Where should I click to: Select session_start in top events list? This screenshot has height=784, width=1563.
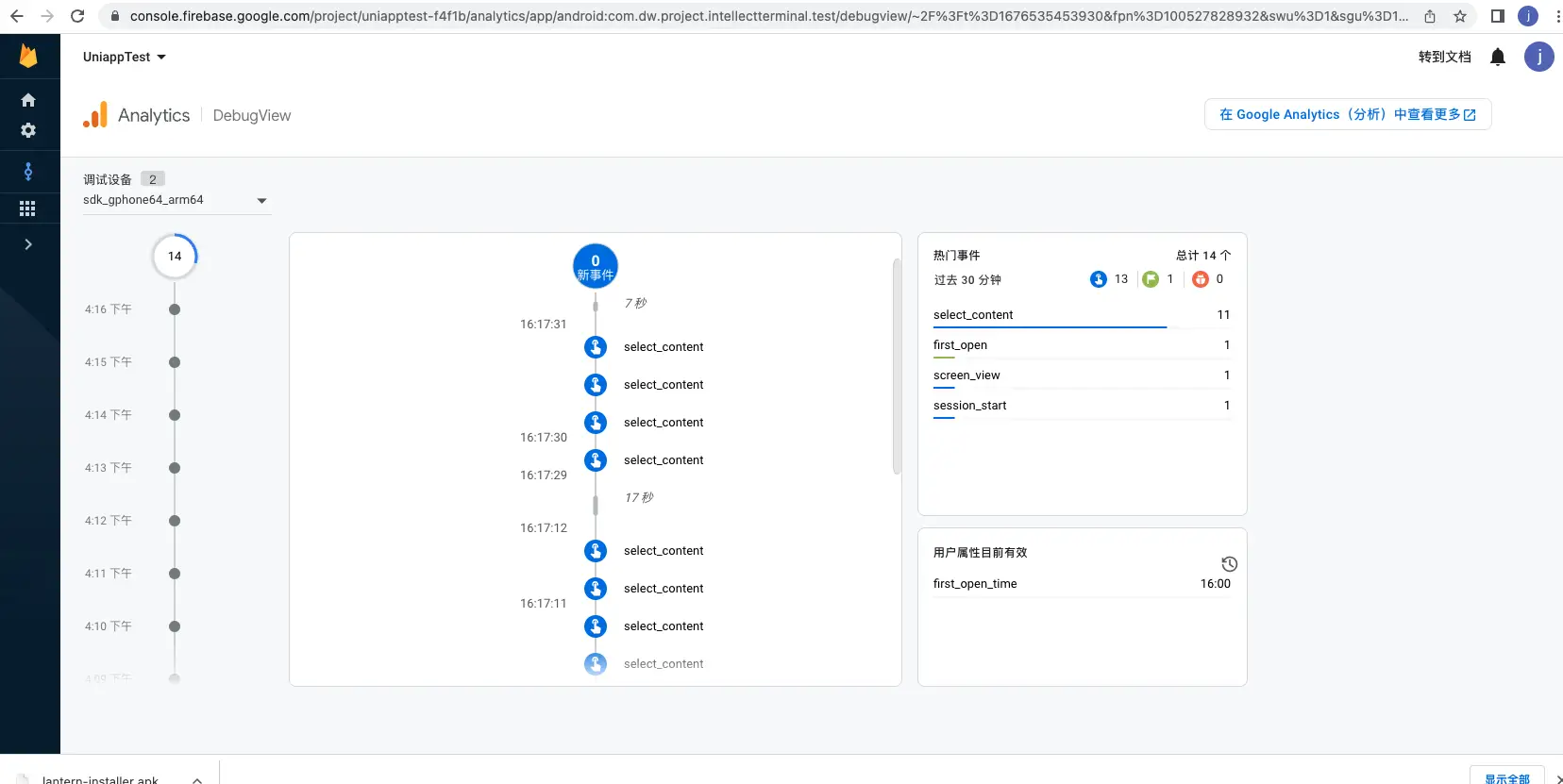coord(969,406)
